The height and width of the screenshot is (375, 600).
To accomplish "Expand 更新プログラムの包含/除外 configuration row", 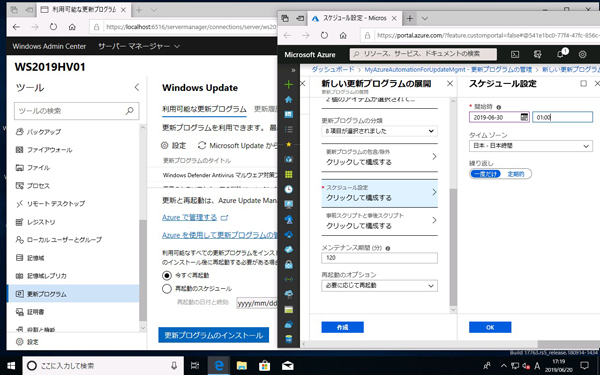I will 379,157.
